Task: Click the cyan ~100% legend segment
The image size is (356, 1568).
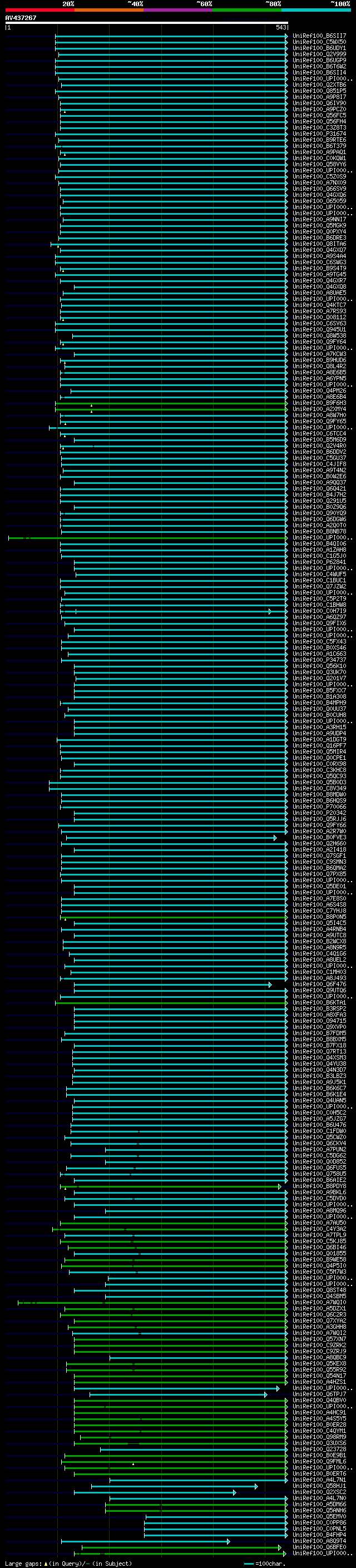Action: (x=316, y=10)
